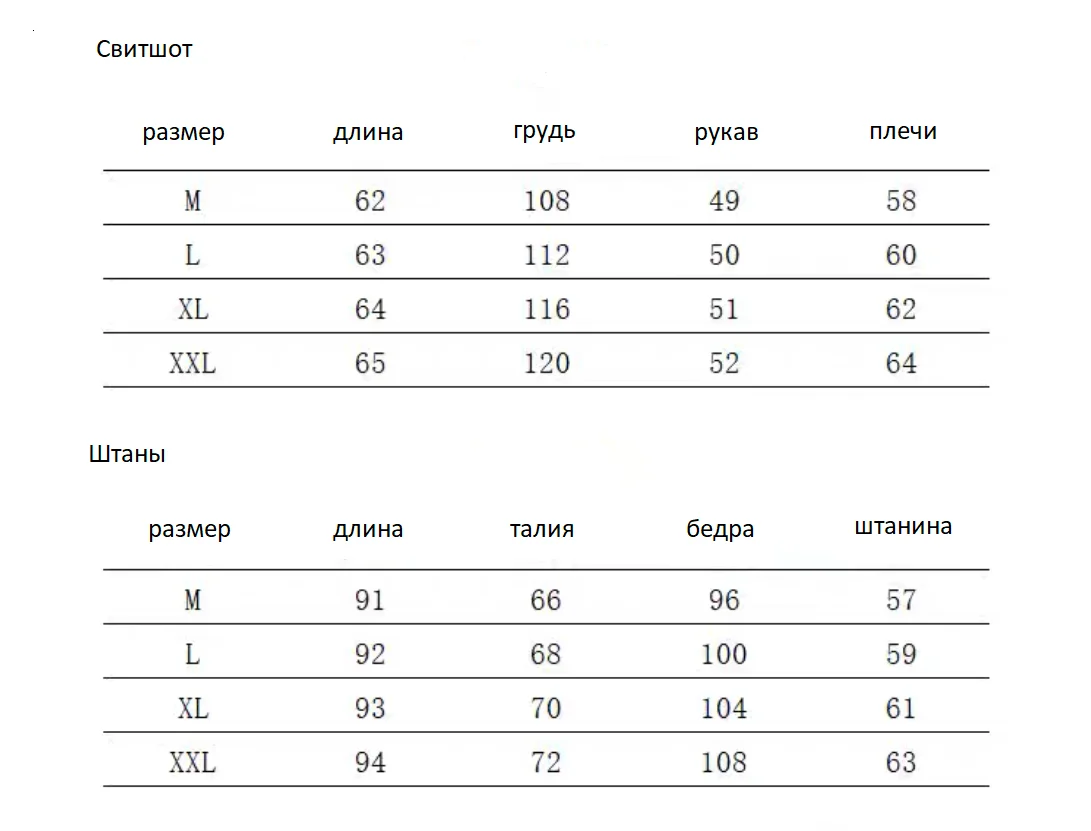The width and height of the screenshot is (1091, 831).
Task: Click pants waist value 68
Action: [546, 654]
